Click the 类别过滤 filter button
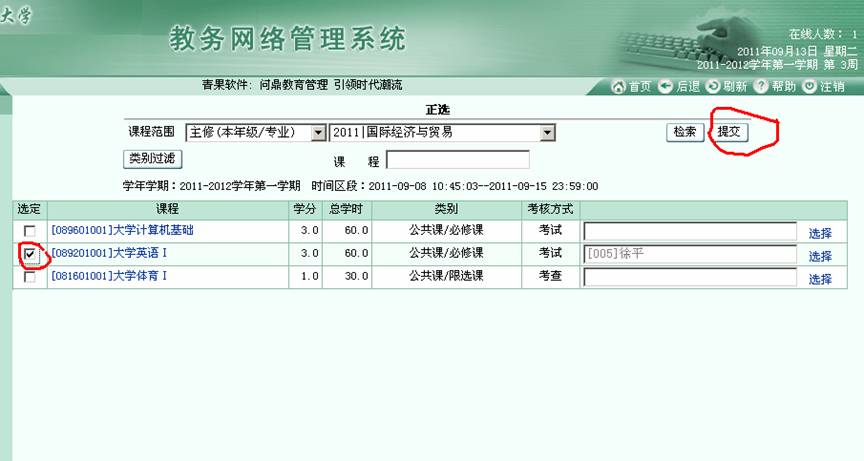This screenshot has height=461, width=864. coord(151,158)
